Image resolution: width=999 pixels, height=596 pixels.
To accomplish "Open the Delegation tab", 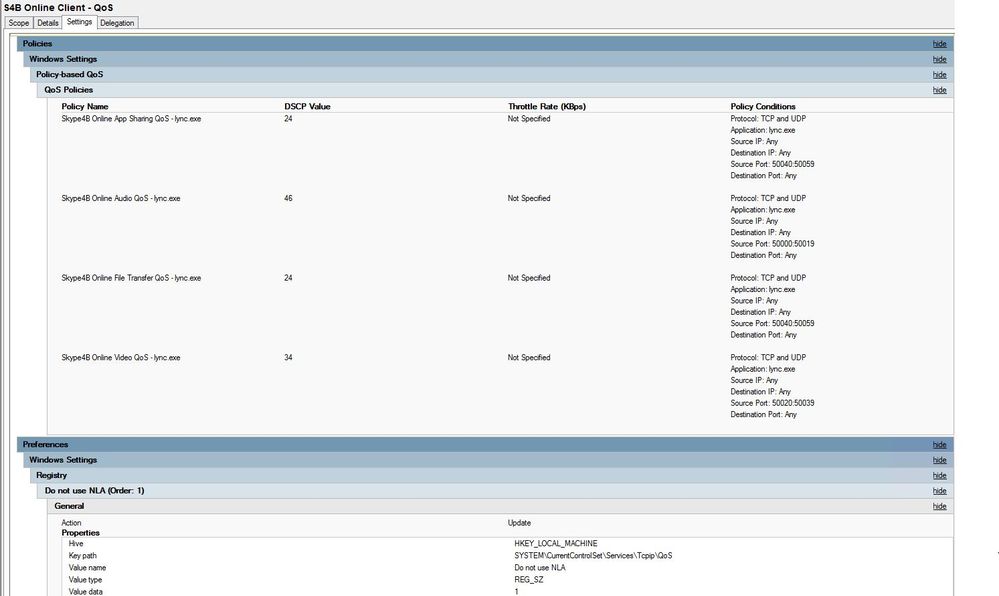I will [117, 23].
